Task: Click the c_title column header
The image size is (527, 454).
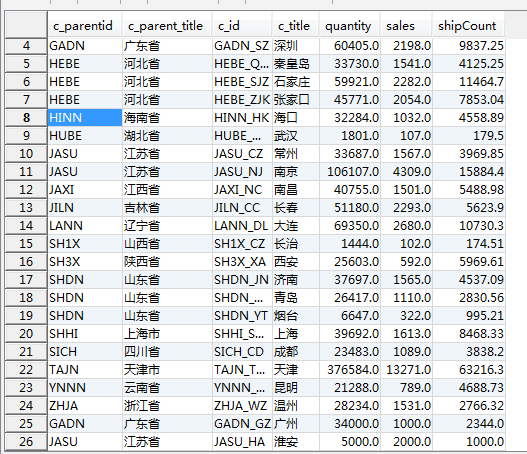Action: (x=295, y=25)
